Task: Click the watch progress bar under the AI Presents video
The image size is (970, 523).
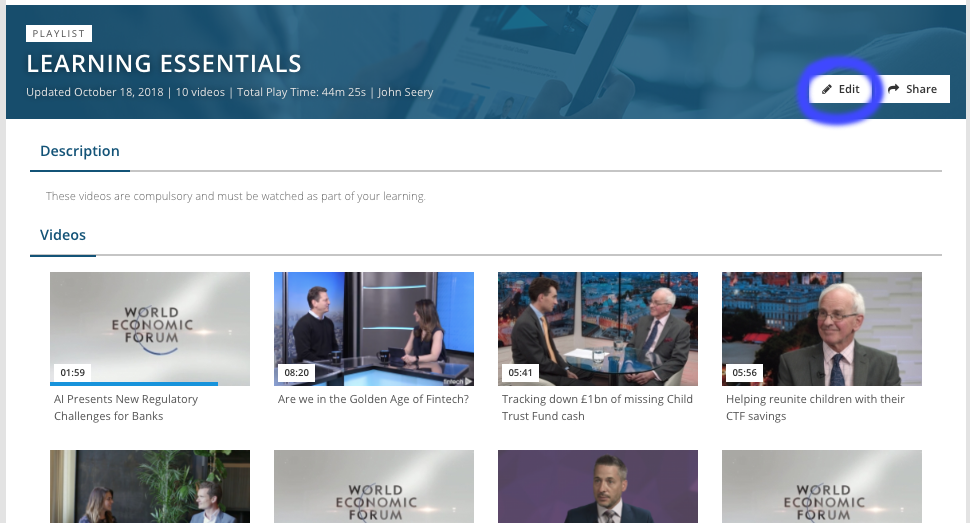Action: (x=134, y=384)
